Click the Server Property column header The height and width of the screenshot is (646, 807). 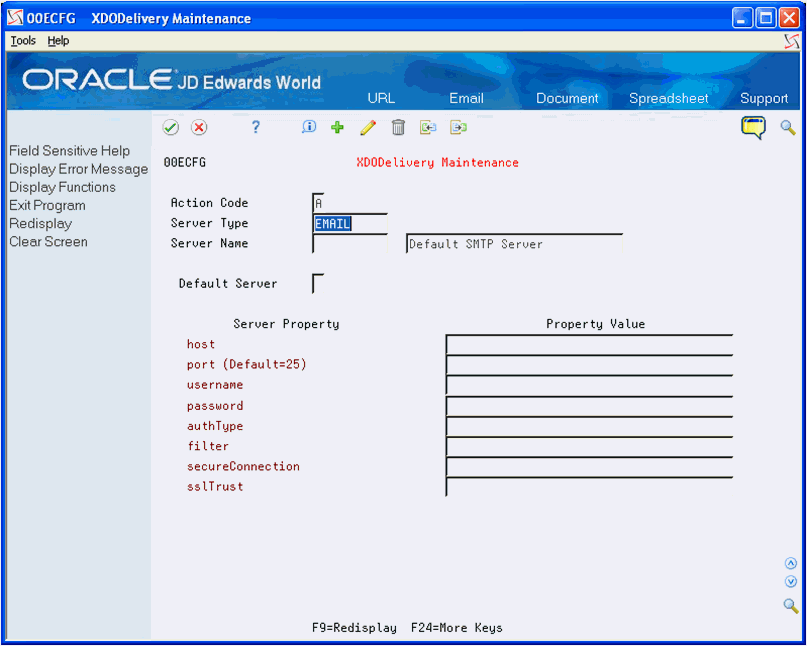[x=286, y=324]
